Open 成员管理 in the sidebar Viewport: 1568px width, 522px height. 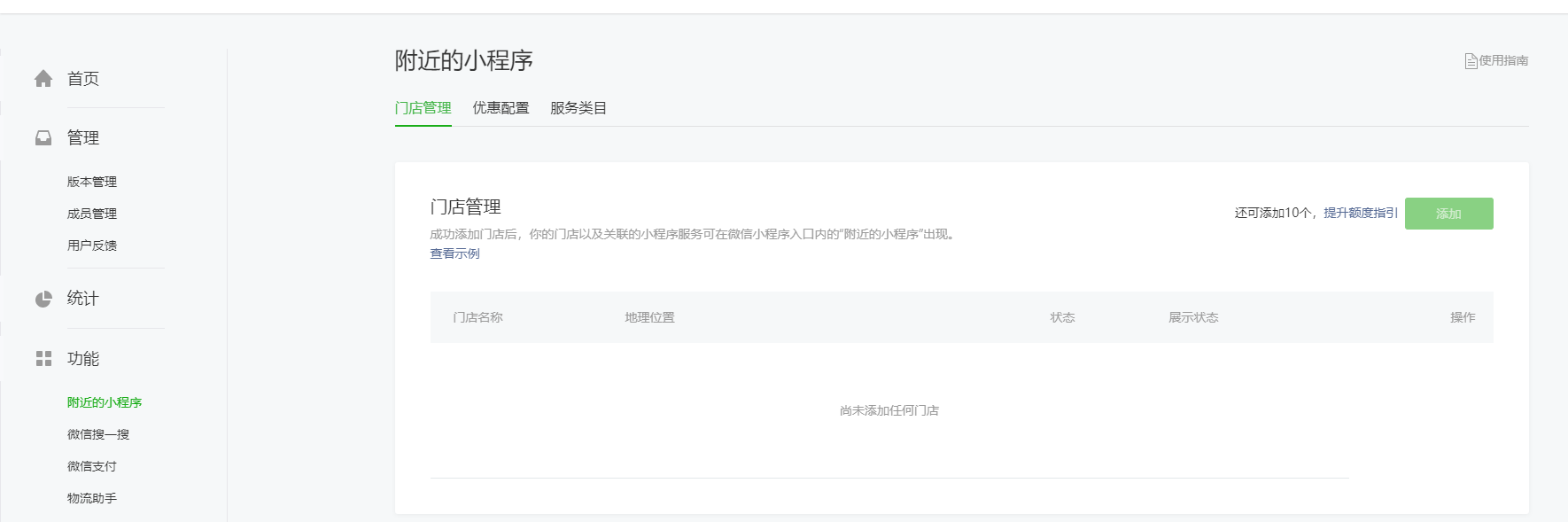(92, 214)
